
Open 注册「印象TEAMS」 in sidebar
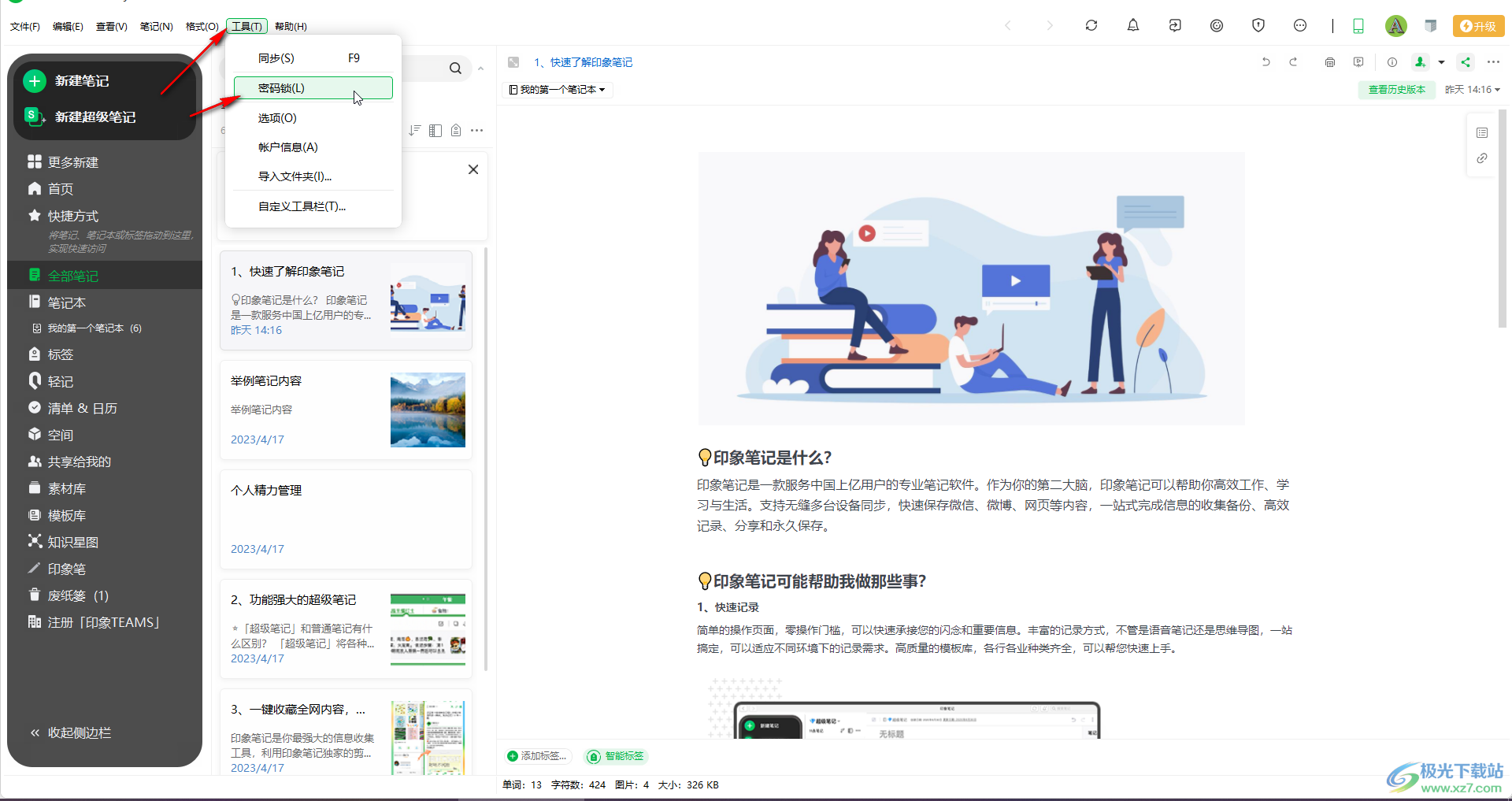tap(94, 622)
